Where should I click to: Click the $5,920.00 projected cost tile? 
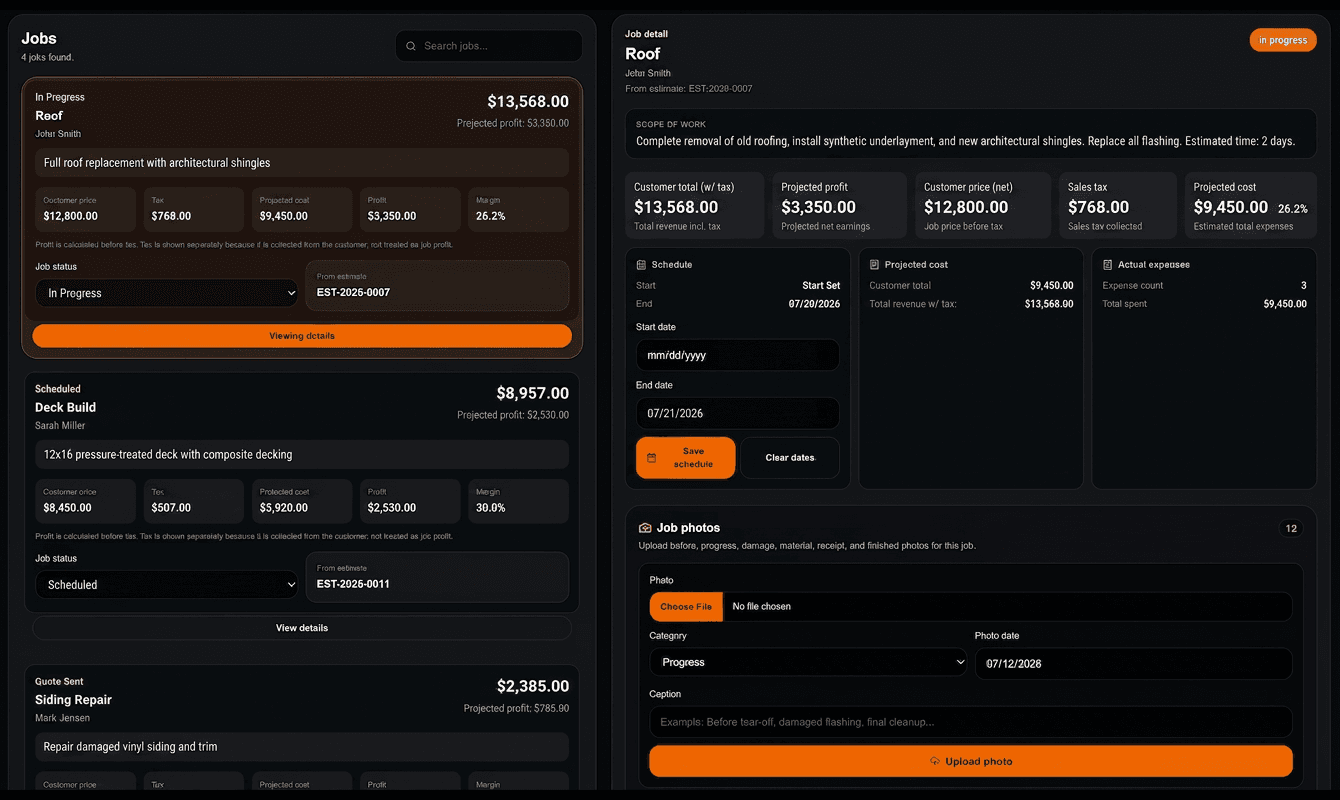click(x=302, y=501)
